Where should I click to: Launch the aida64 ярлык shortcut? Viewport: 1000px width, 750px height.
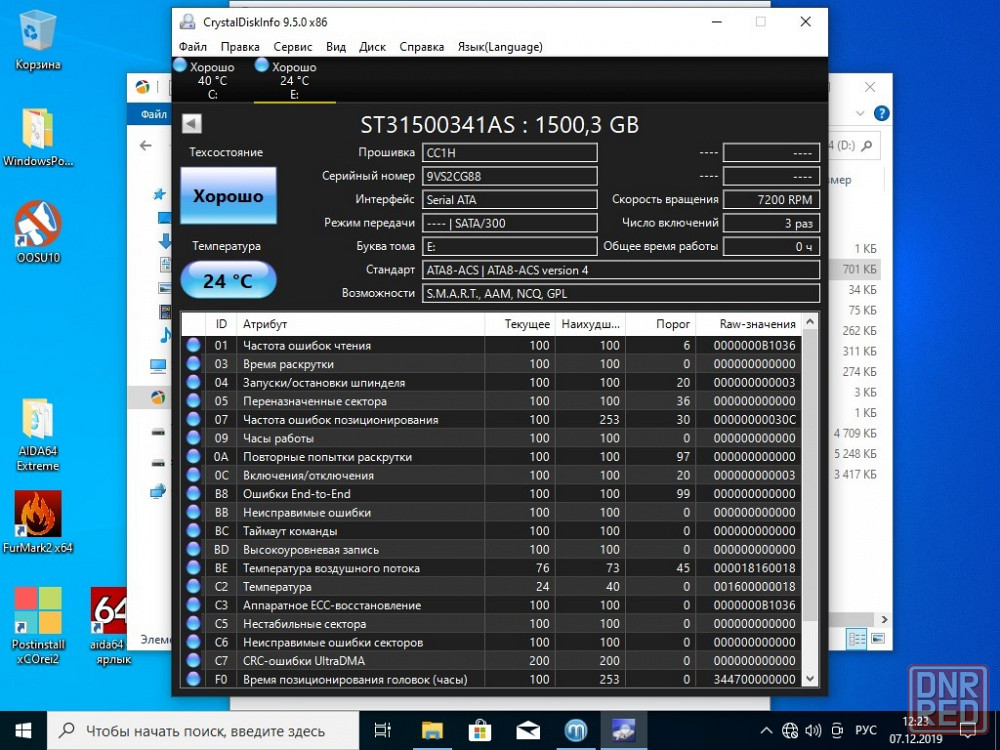[112, 625]
